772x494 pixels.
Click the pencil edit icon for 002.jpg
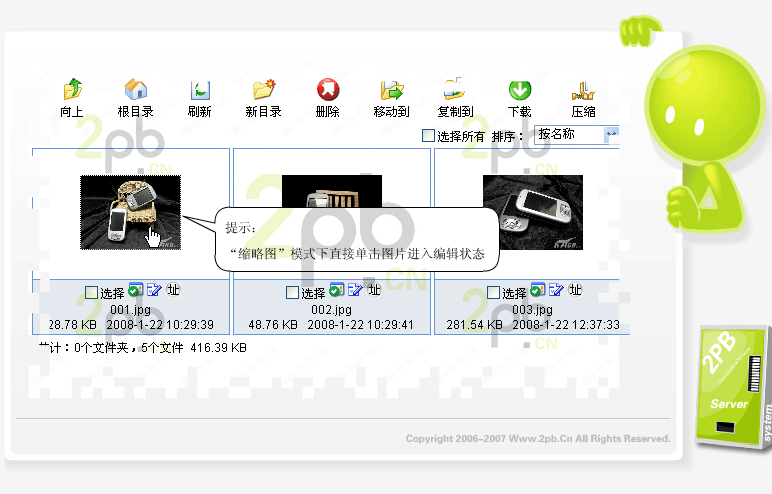pyautogui.click(x=355, y=290)
